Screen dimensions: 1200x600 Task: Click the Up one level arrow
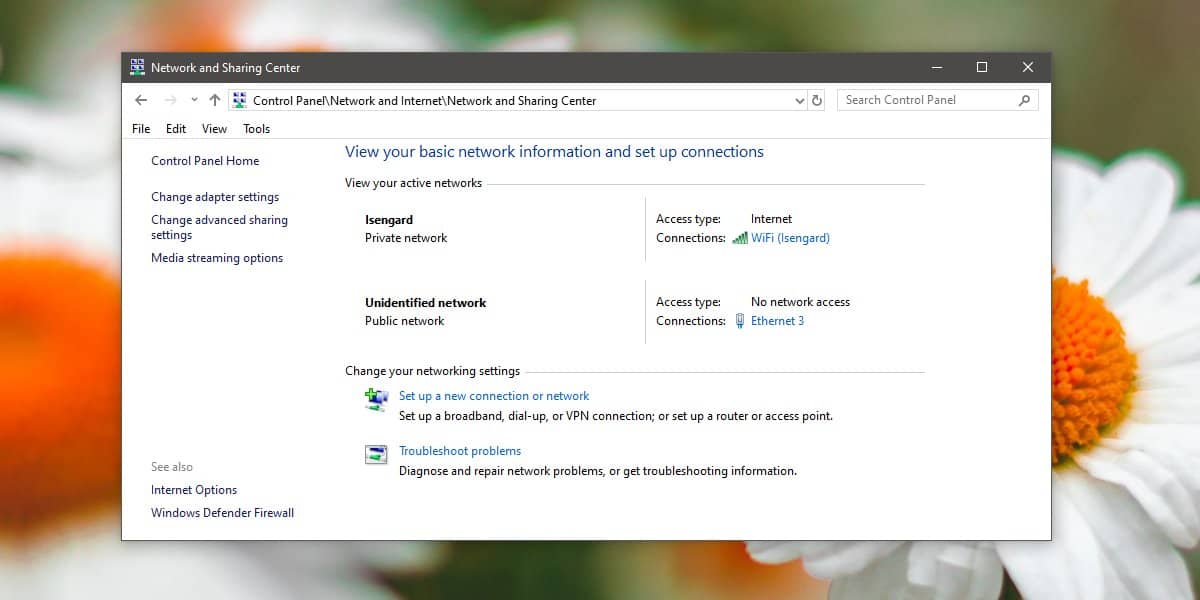pos(214,100)
